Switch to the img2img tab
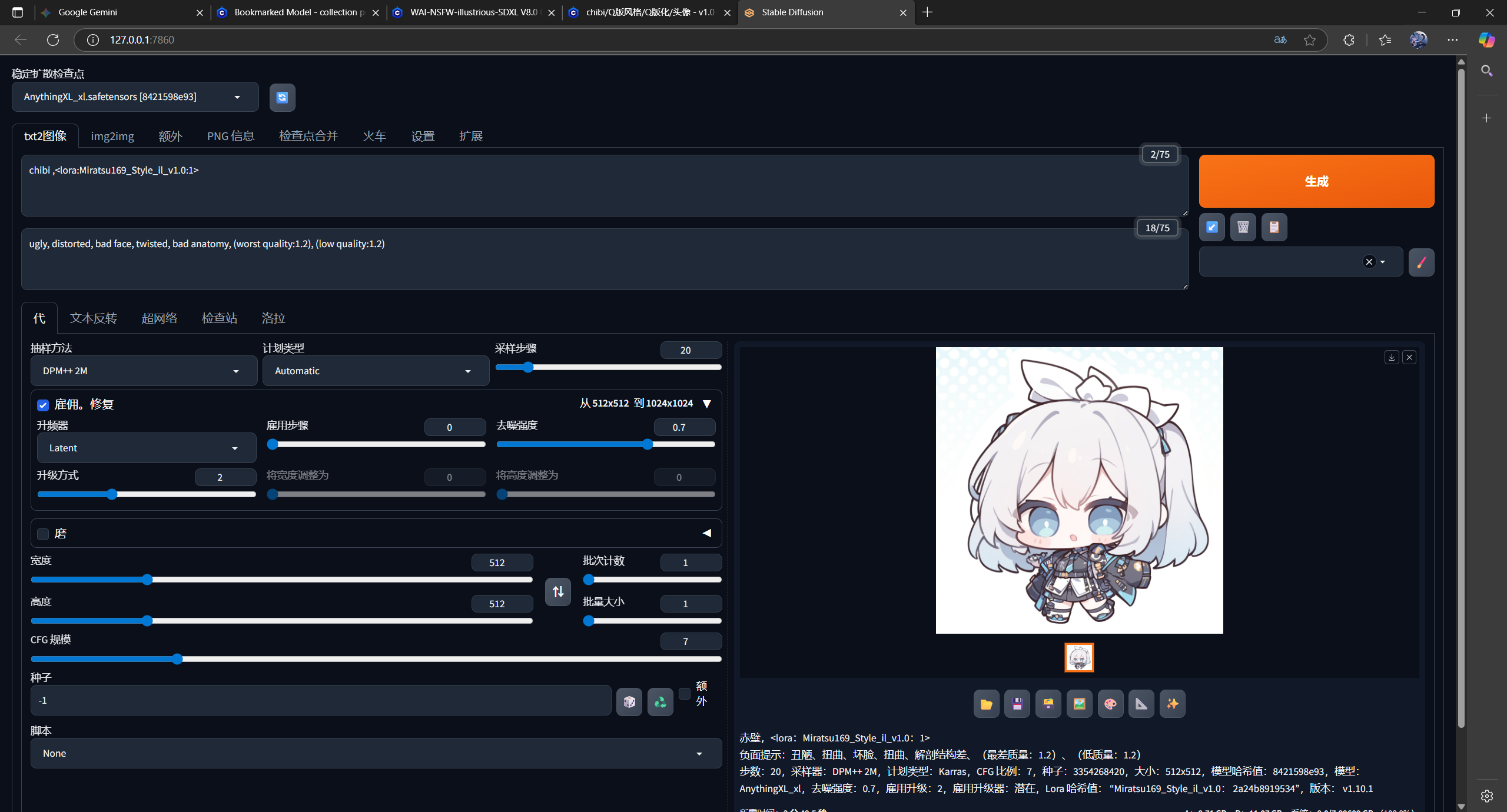 click(x=112, y=136)
